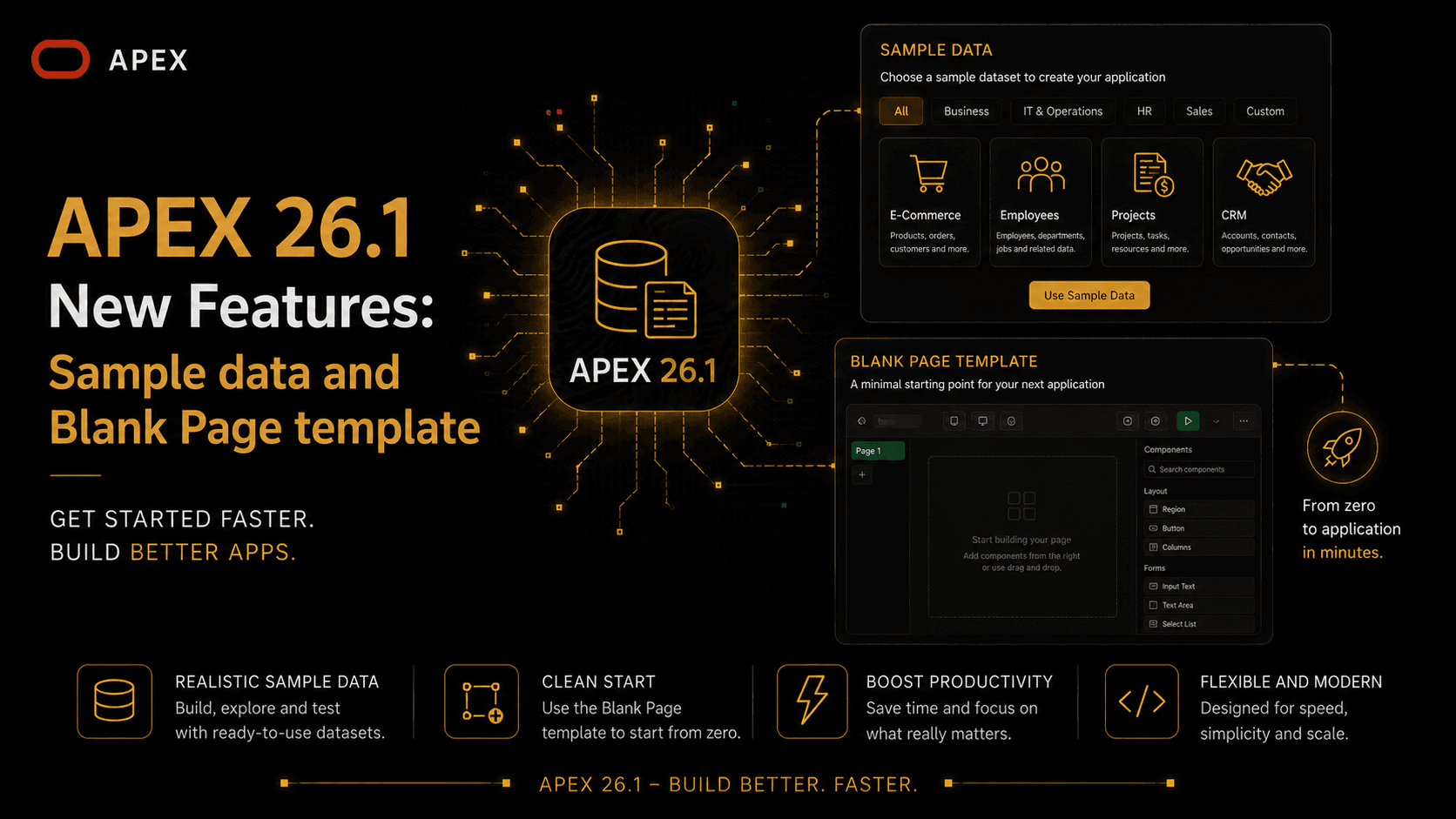Add the Button layout component
This screenshot has width=1456, height=819.
[x=1199, y=528]
